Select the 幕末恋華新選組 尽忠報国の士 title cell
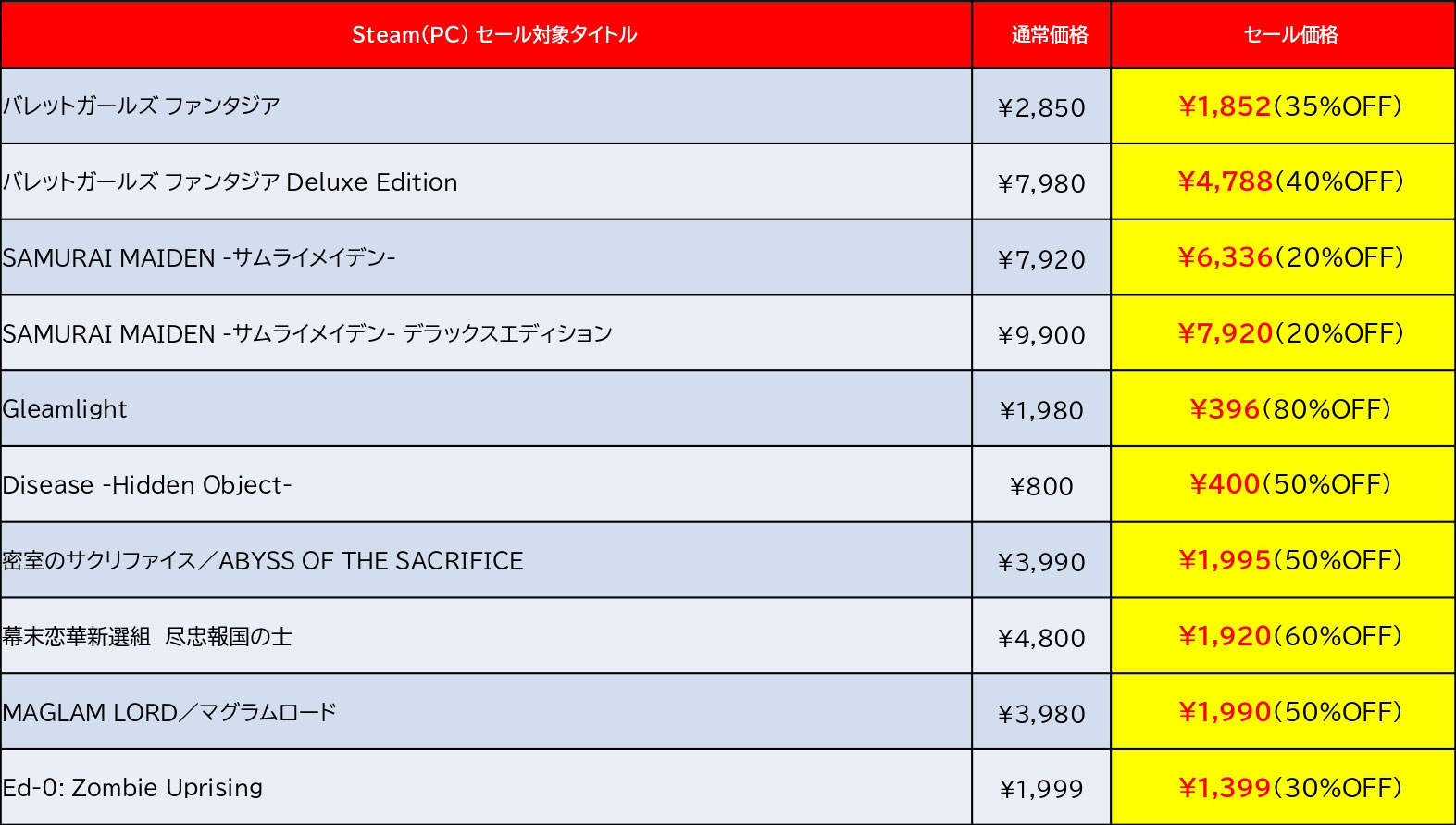The image size is (1456, 825). 486,636
